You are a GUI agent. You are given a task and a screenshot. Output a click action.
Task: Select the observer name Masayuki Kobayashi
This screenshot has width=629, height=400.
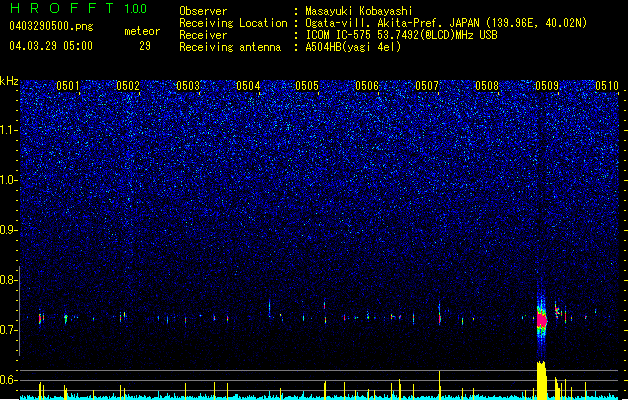tap(358, 11)
